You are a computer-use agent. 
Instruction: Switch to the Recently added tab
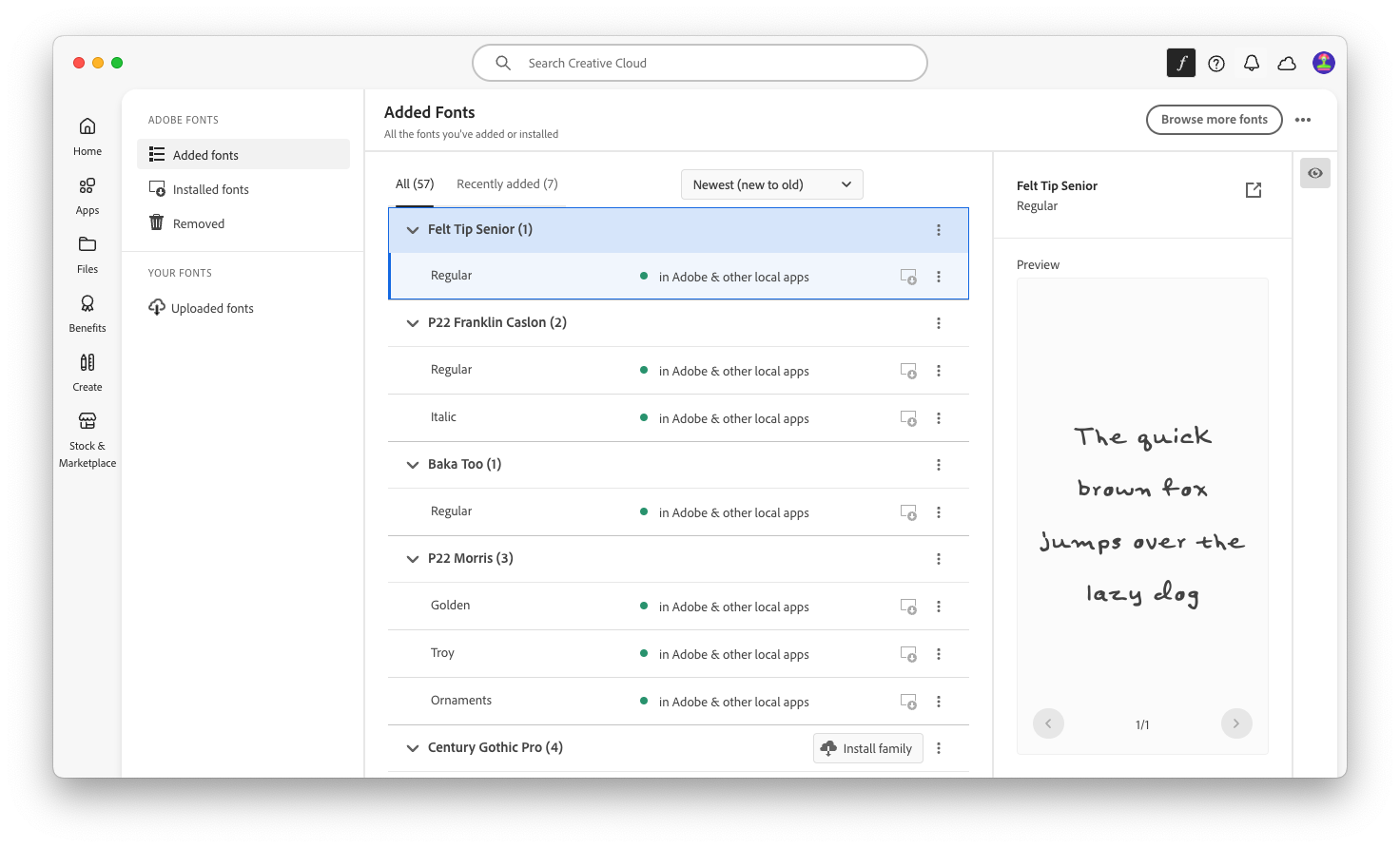tap(507, 184)
